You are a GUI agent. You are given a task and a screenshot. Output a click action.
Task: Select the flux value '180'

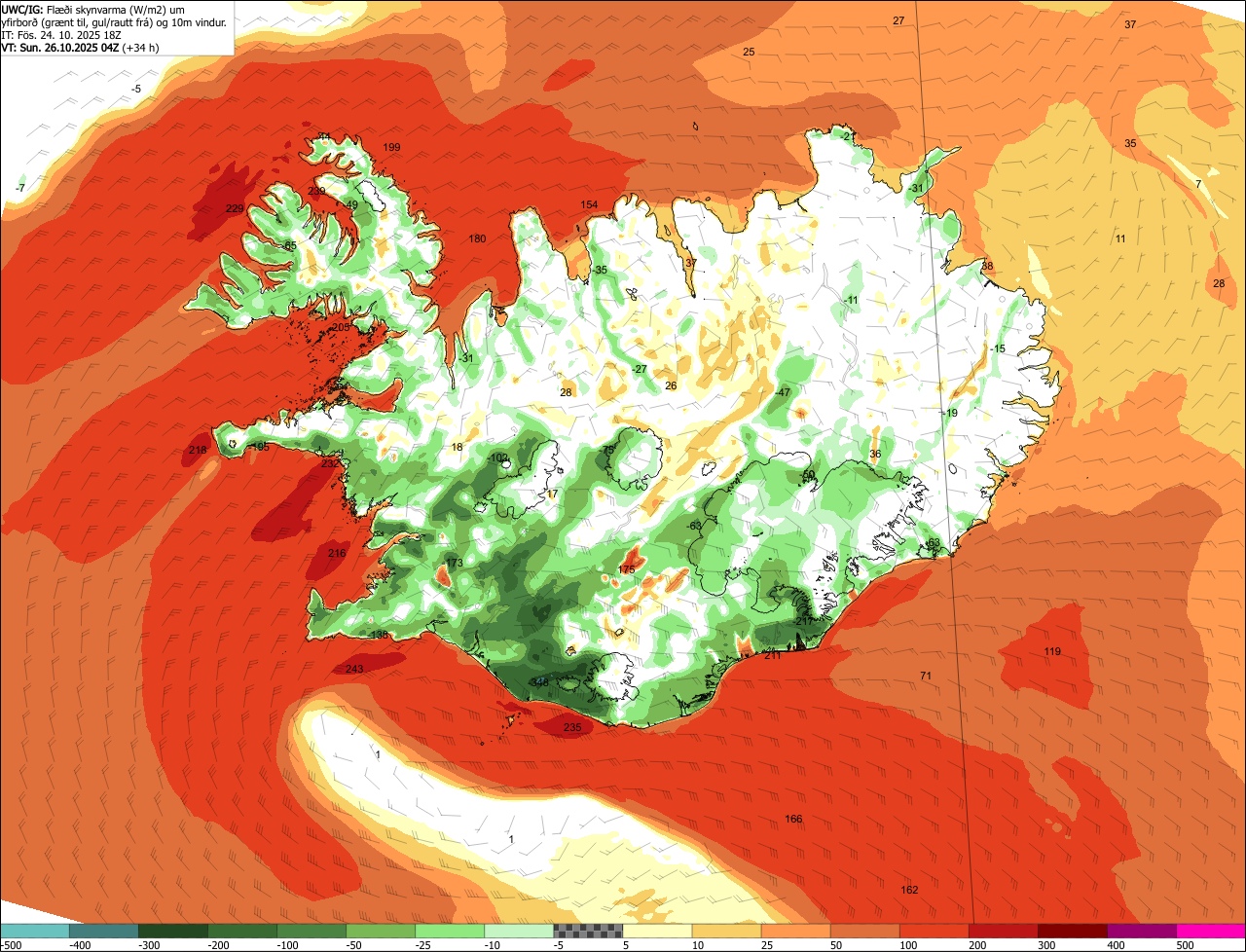tap(477, 238)
